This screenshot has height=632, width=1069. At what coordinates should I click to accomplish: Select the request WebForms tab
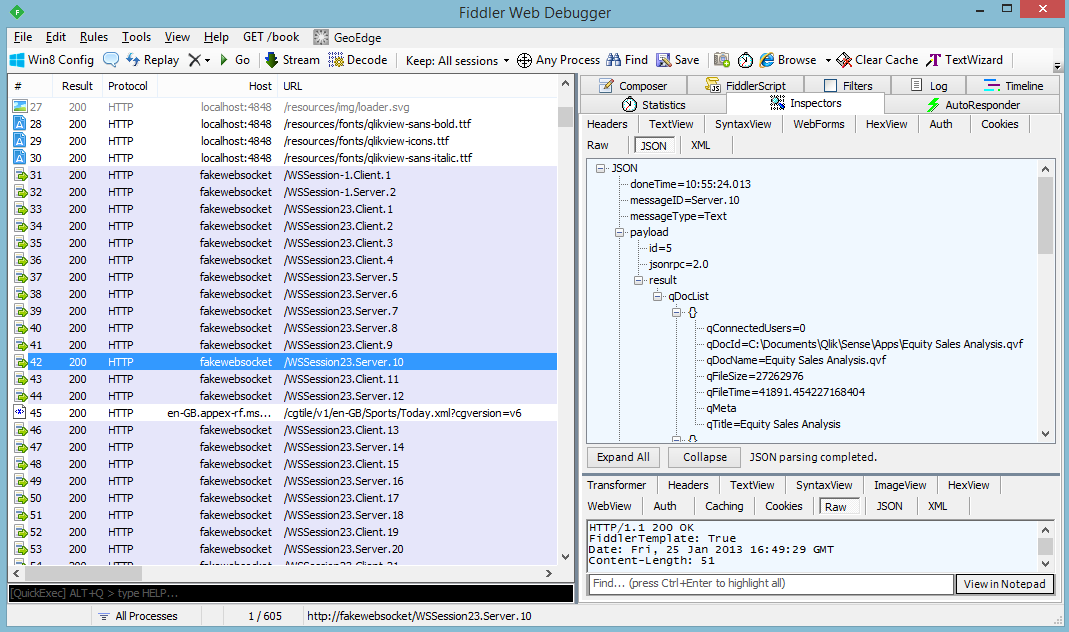[x=818, y=124]
